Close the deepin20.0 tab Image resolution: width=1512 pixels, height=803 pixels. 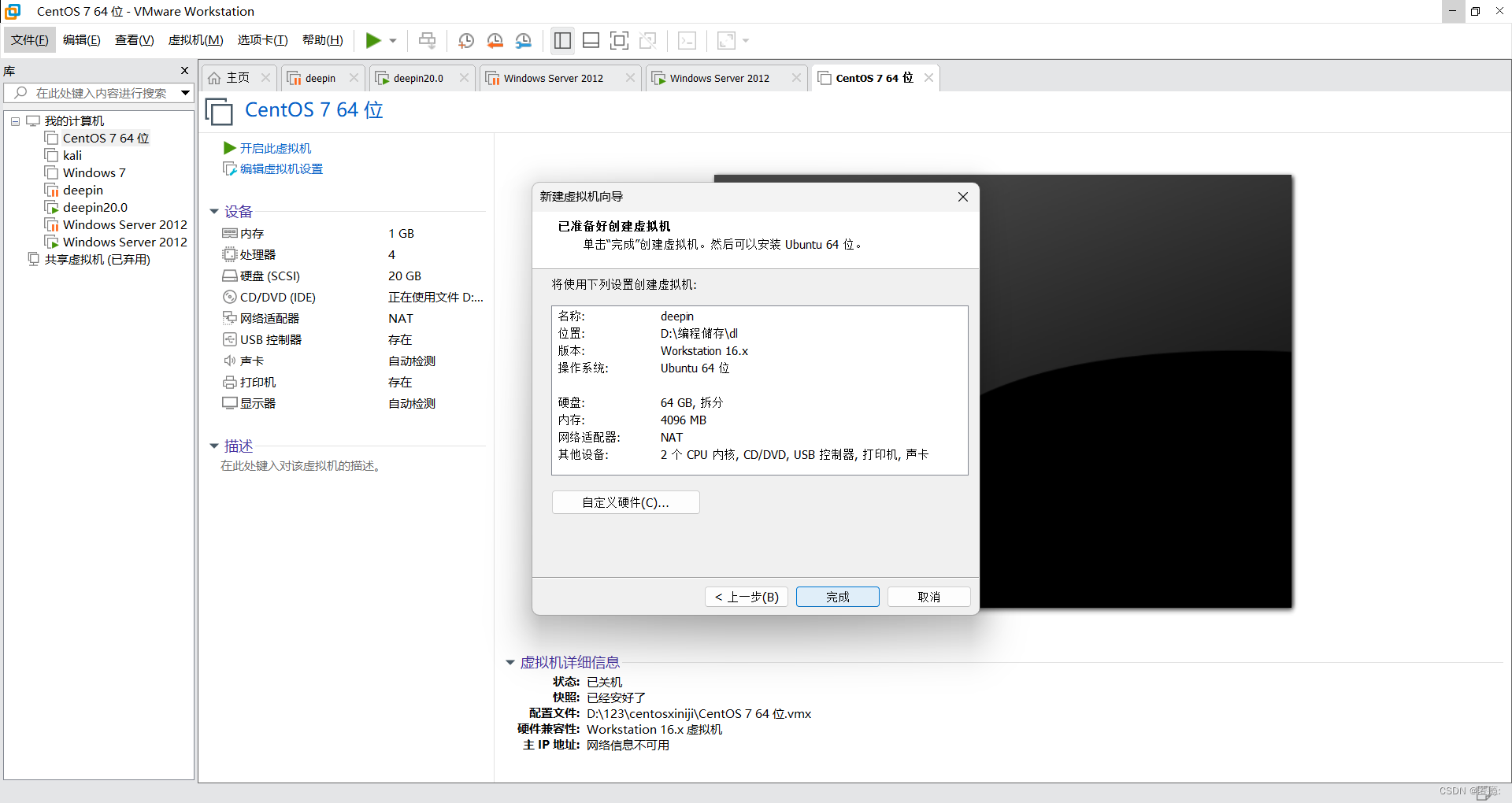point(464,78)
